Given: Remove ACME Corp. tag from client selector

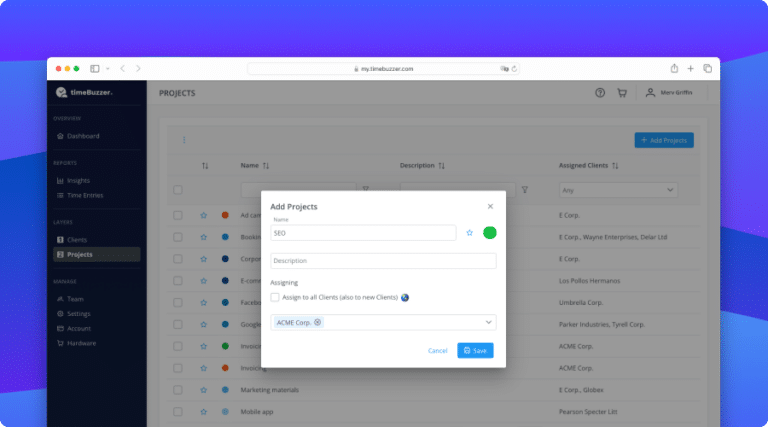Looking at the screenshot, I should coord(317,322).
